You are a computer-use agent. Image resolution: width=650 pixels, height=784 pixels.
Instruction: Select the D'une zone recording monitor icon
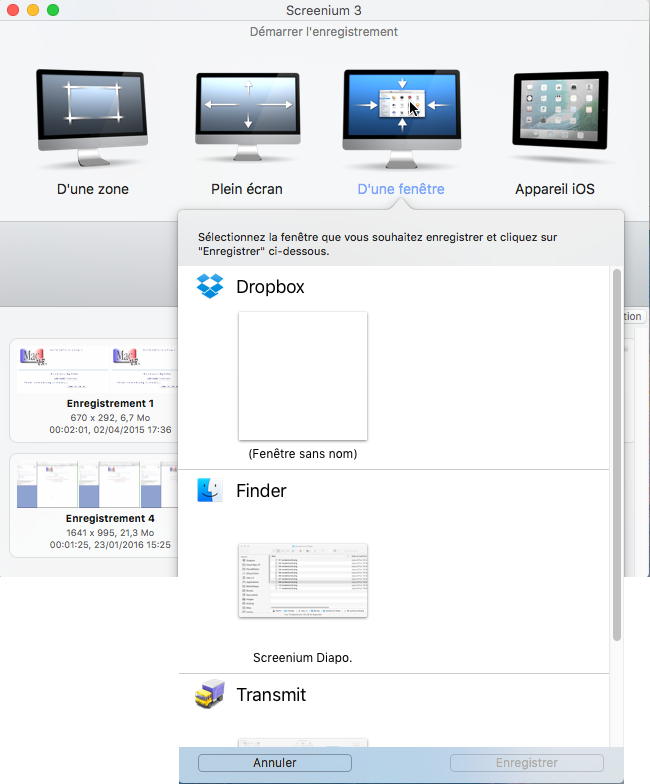[92, 118]
